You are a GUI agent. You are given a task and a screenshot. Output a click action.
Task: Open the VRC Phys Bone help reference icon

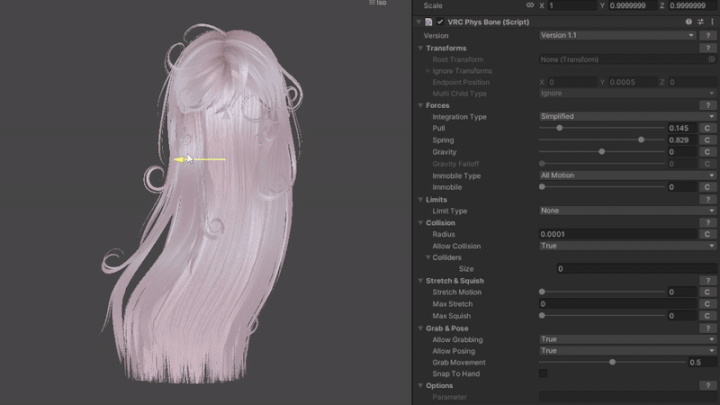click(x=688, y=21)
